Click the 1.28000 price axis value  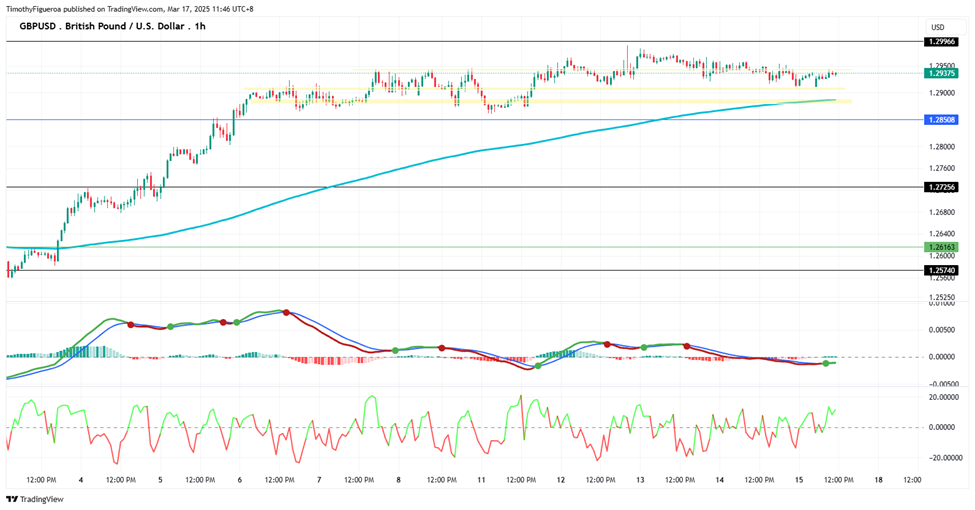coord(941,147)
